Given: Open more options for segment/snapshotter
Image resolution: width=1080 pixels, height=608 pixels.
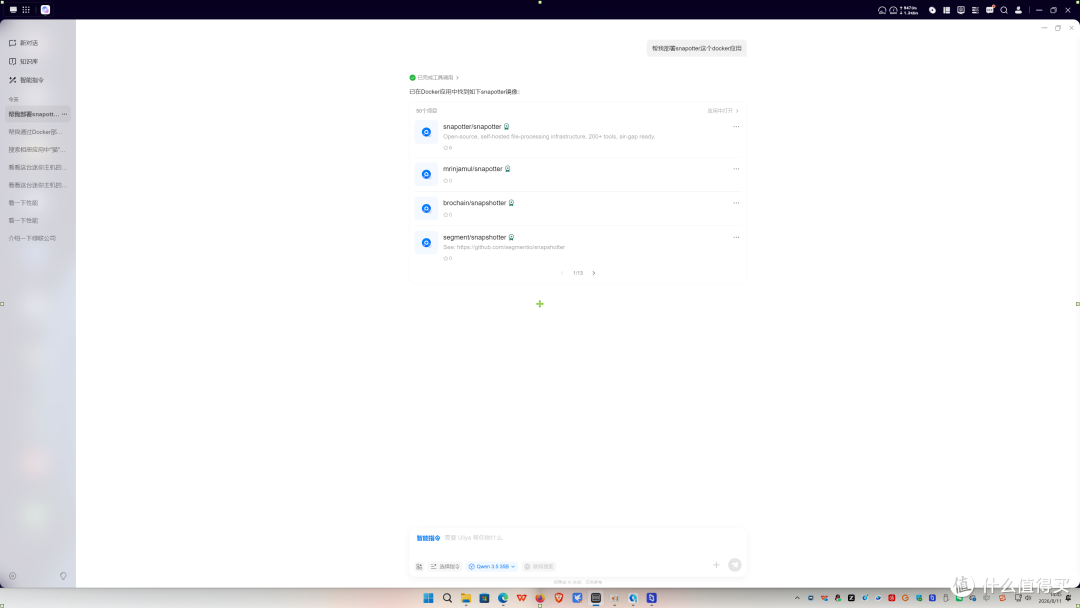Looking at the screenshot, I should coord(736,238).
